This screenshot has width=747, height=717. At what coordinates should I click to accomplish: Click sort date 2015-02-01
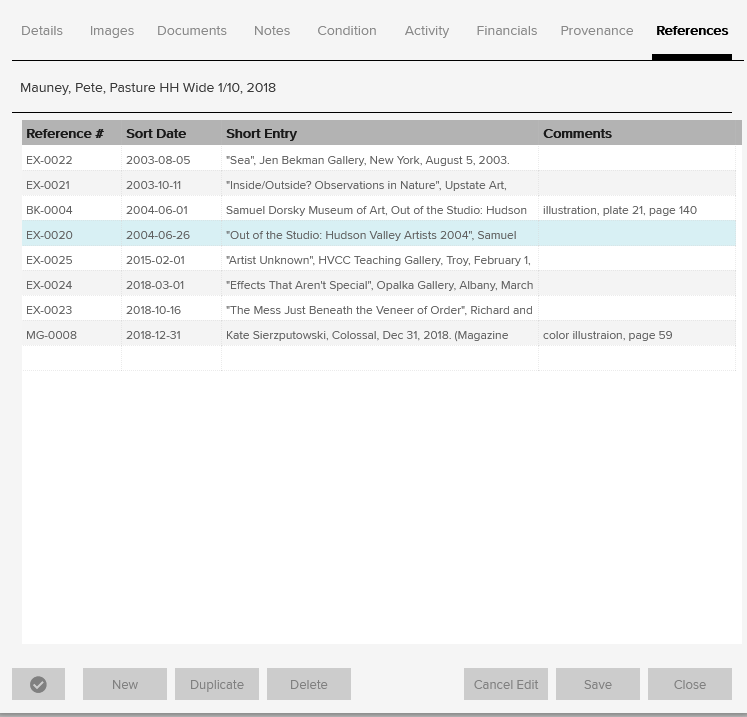point(155,260)
